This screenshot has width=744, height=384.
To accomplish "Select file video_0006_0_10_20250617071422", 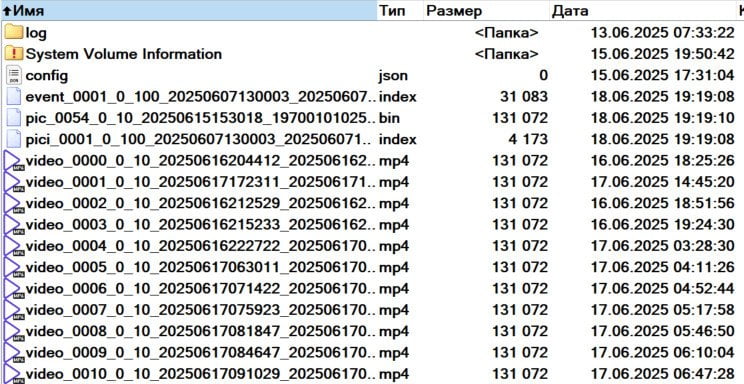I will [201, 289].
